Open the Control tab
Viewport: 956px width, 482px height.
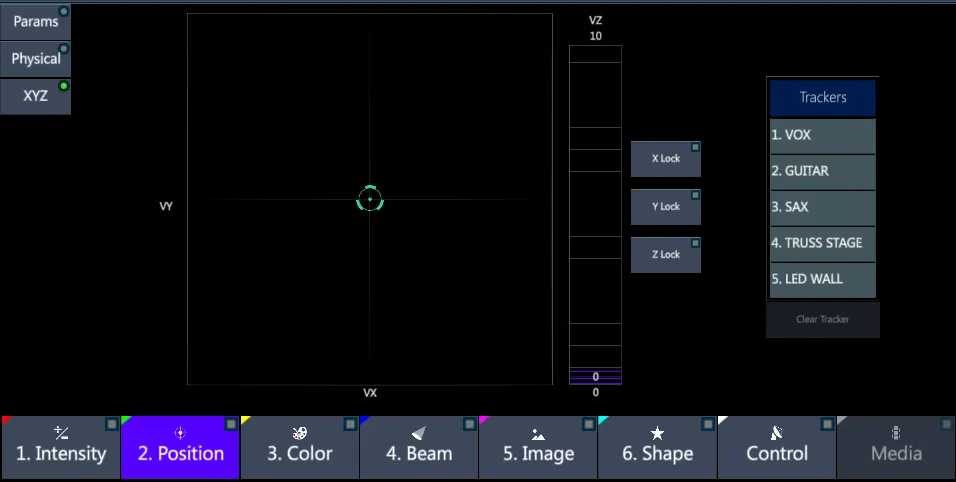pyautogui.click(x=777, y=447)
